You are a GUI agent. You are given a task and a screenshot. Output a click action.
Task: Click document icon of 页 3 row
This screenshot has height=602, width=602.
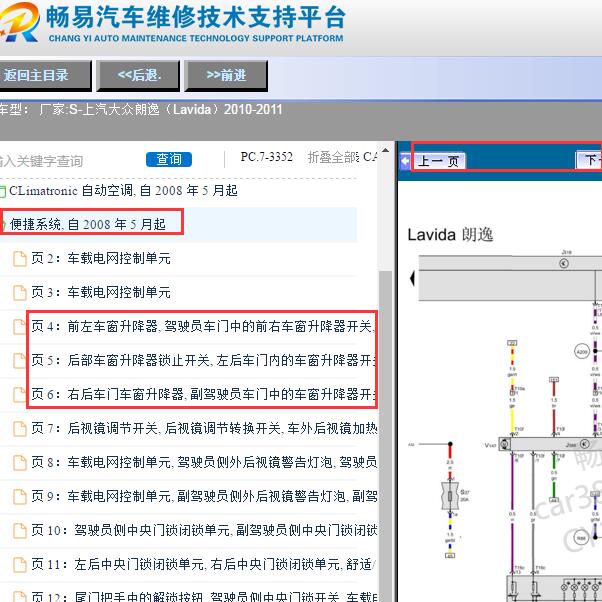click(20, 293)
